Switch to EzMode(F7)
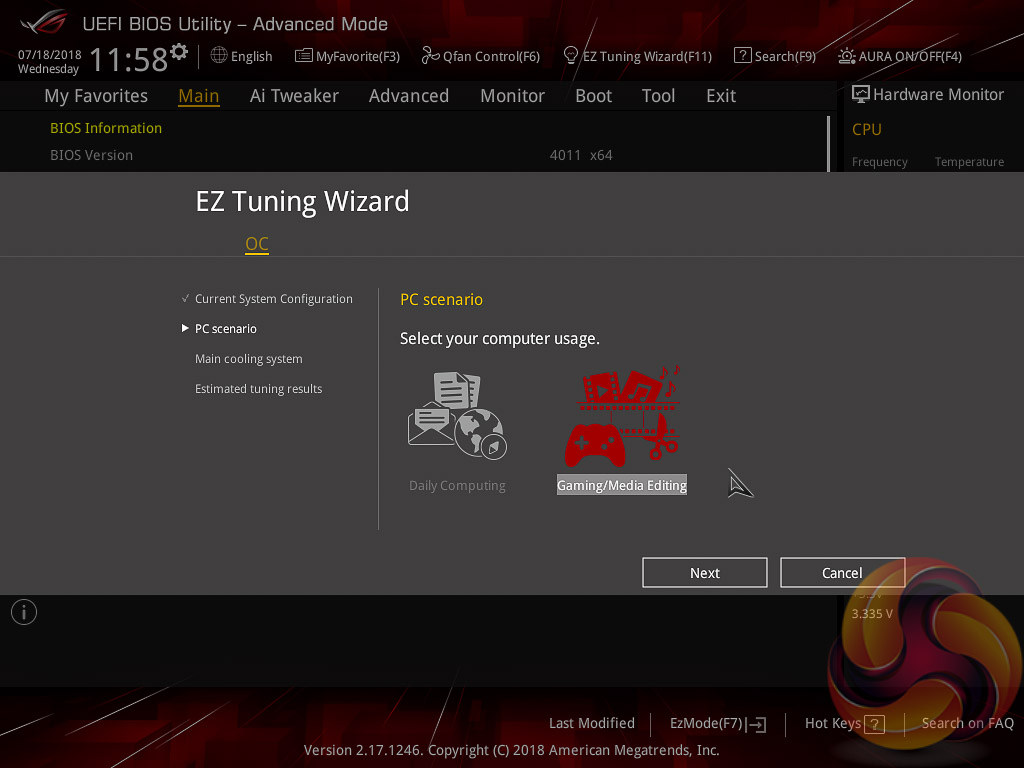 (x=718, y=724)
